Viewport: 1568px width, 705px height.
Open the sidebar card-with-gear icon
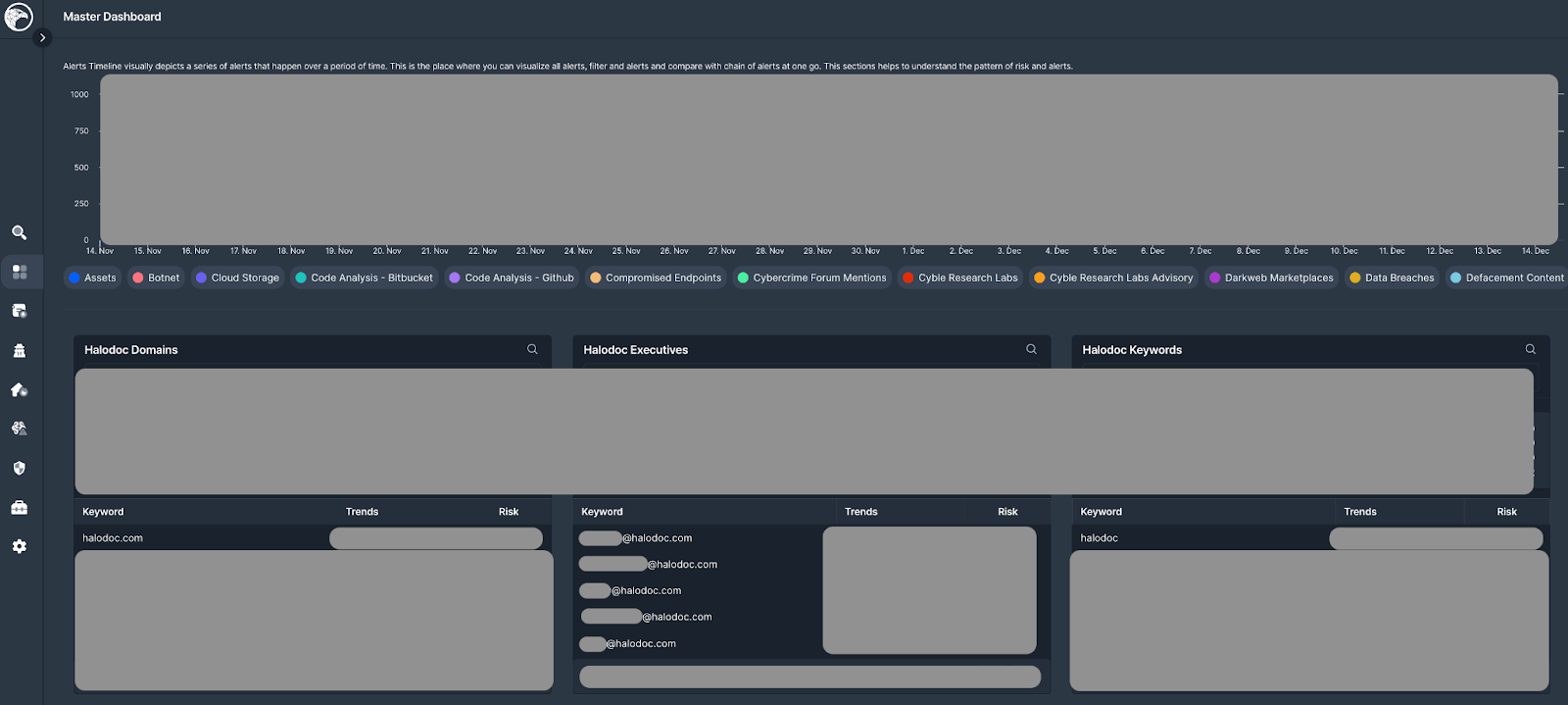(20, 311)
